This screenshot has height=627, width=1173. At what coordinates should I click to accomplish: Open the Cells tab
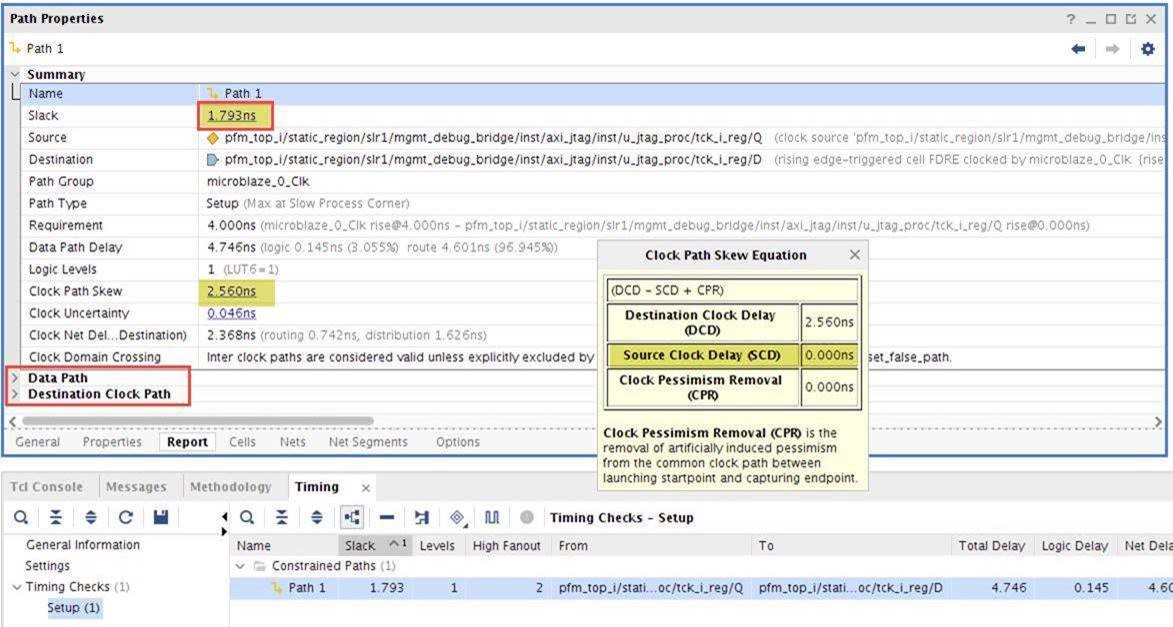(242, 442)
